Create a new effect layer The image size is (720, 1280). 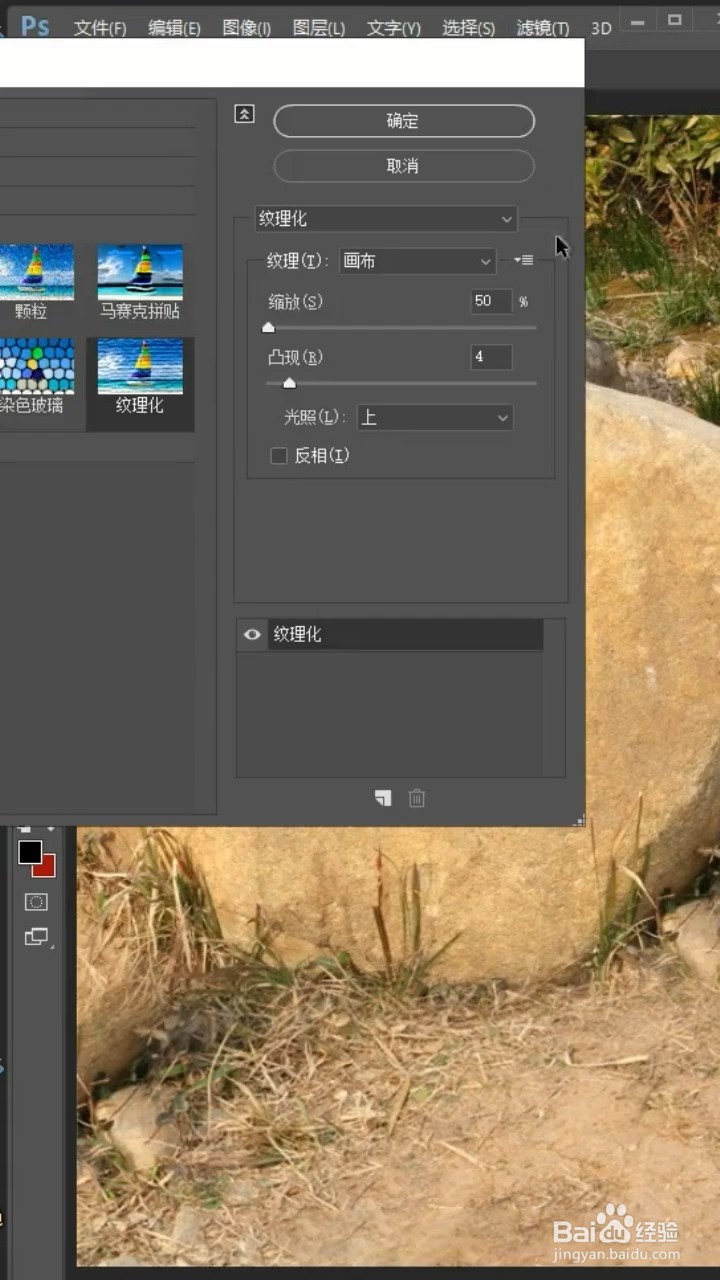click(383, 798)
